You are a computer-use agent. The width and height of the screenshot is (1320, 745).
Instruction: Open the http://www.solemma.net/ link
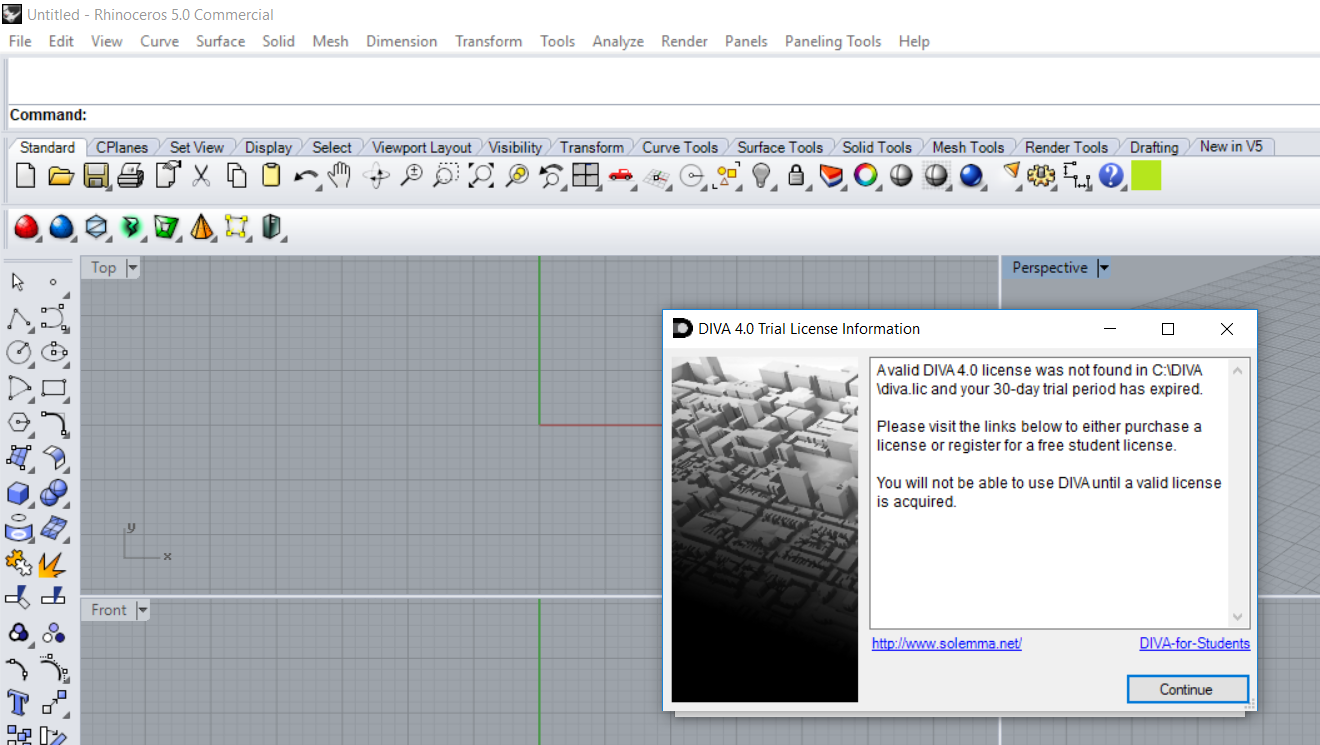[947, 644]
